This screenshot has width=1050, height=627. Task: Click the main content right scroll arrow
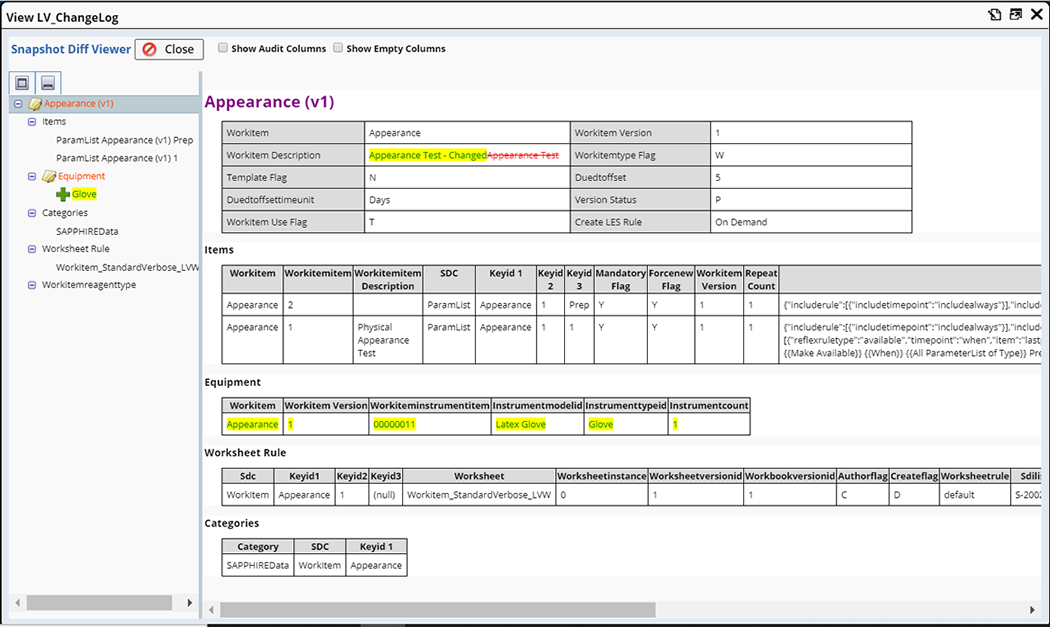click(x=1032, y=610)
